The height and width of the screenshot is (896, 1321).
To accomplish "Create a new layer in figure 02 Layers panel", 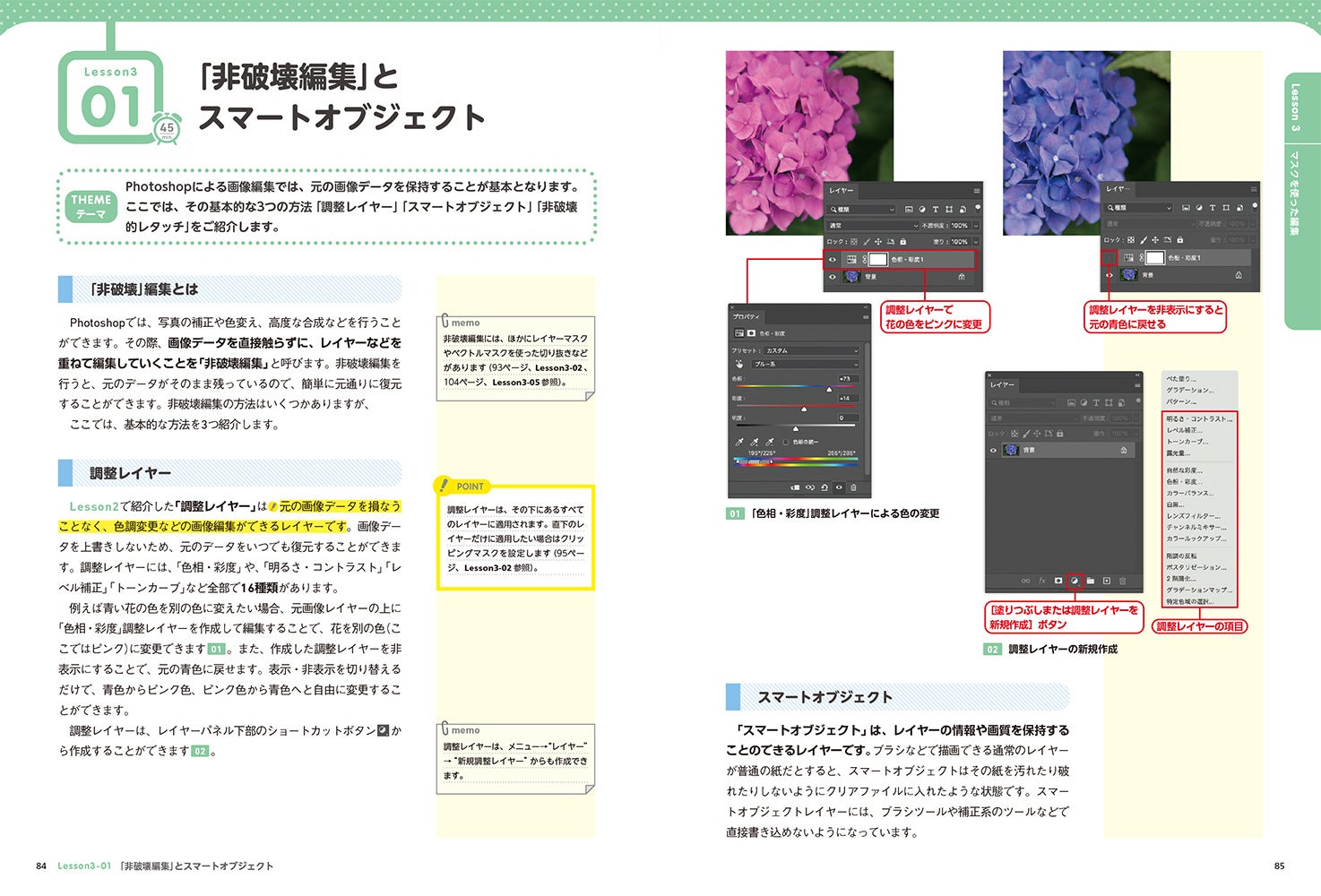I will click(x=1107, y=581).
